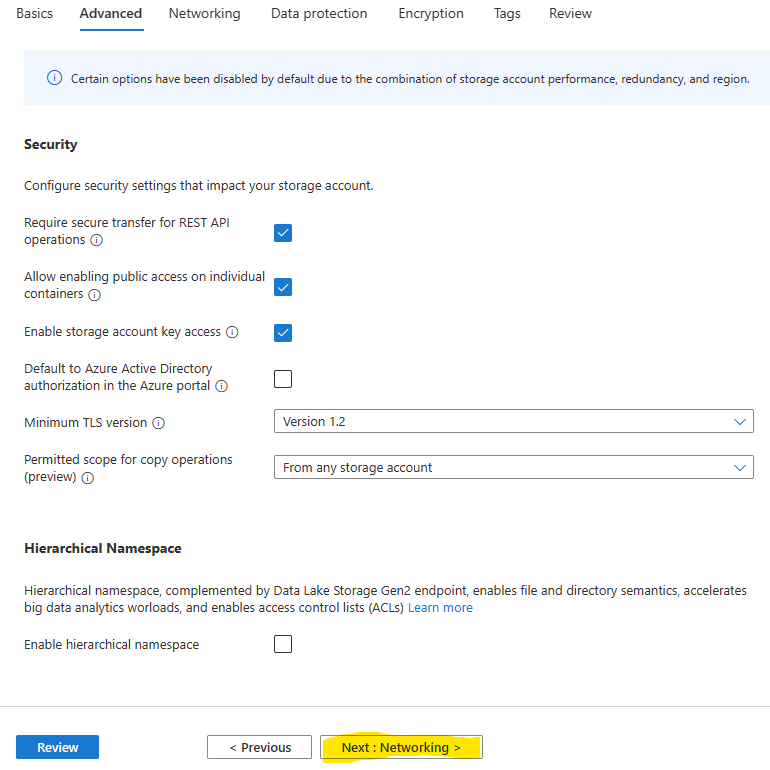Open the Tags tab
The width and height of the screenshot is (770, 770).
click(x=507, y=14)
